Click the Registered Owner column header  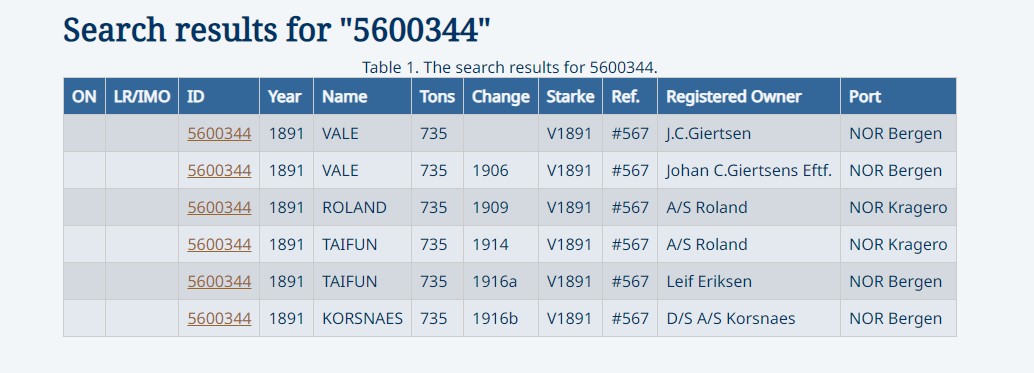[x=748, y=96]
